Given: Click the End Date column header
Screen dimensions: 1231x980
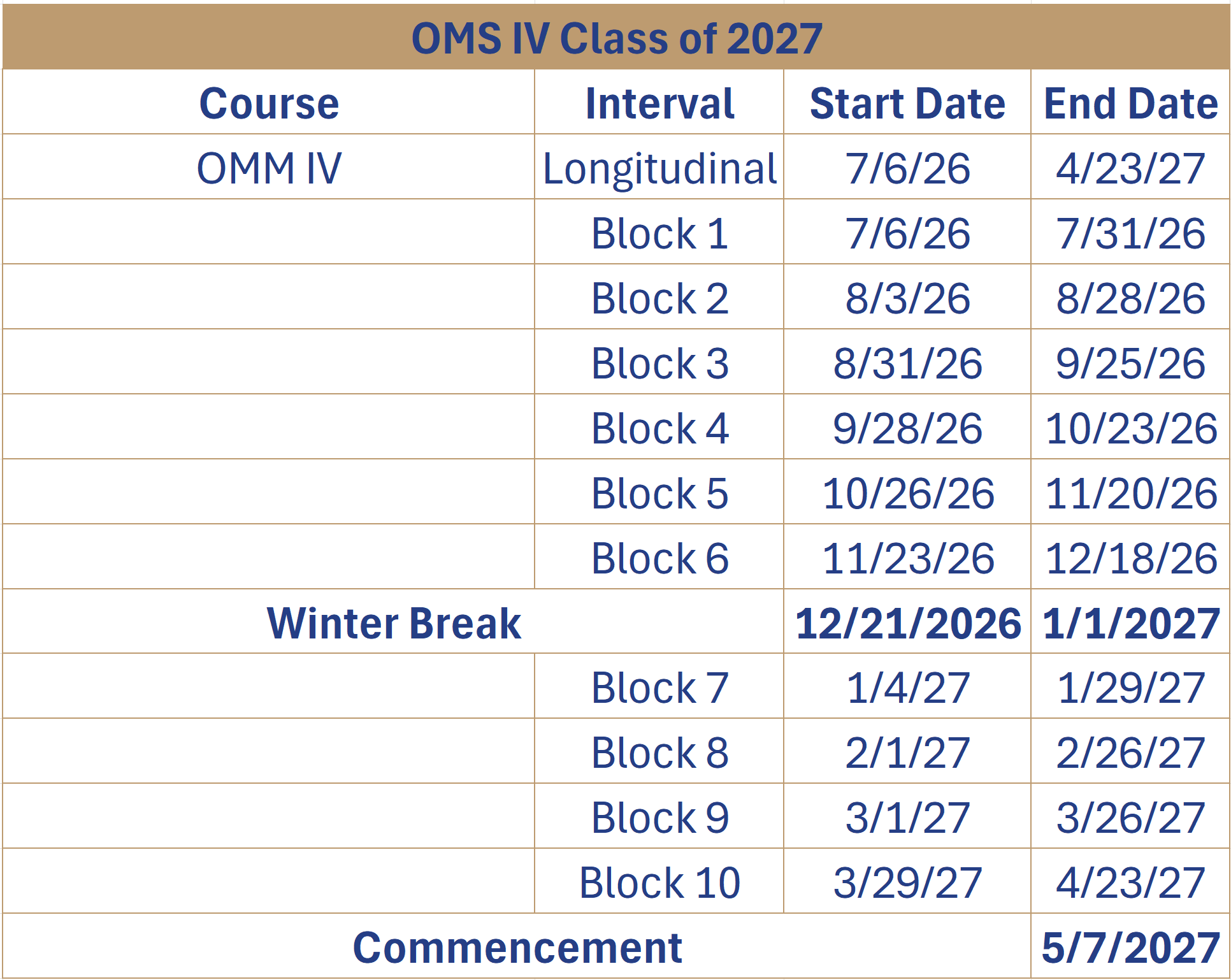Looking at the screenshot, I should point(1130,103).
